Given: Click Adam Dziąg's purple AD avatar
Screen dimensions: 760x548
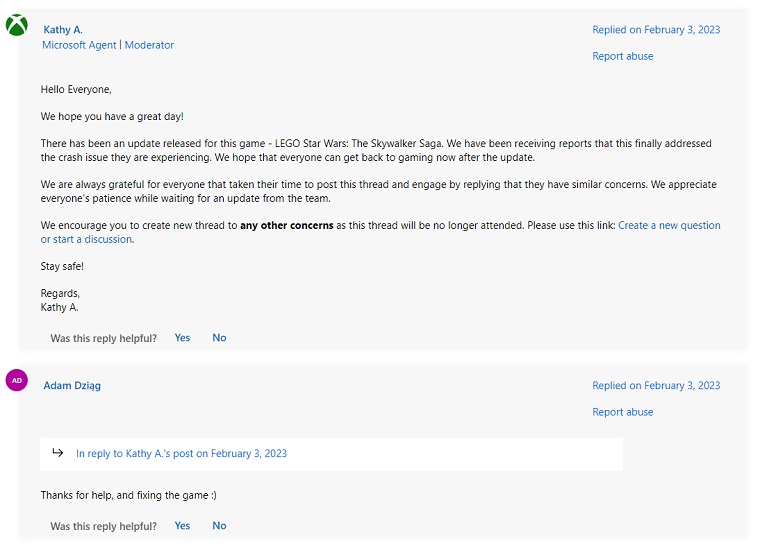Looking at the screenshot, I should click(x=17, y=380).
